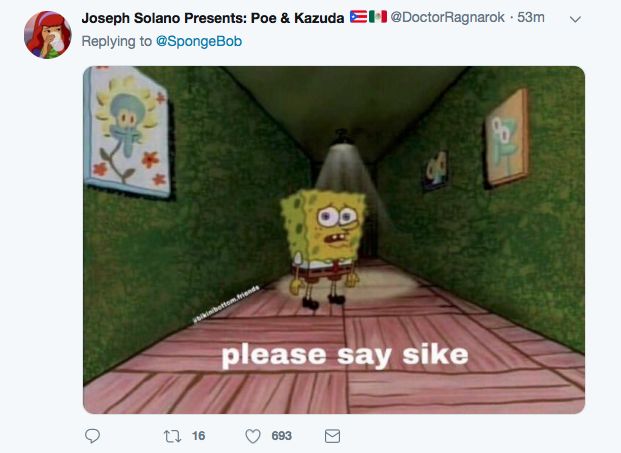View the 53m timestamp permalink
Screen dimensions: 621x453
pyautogui.click(x=531, y=17)
